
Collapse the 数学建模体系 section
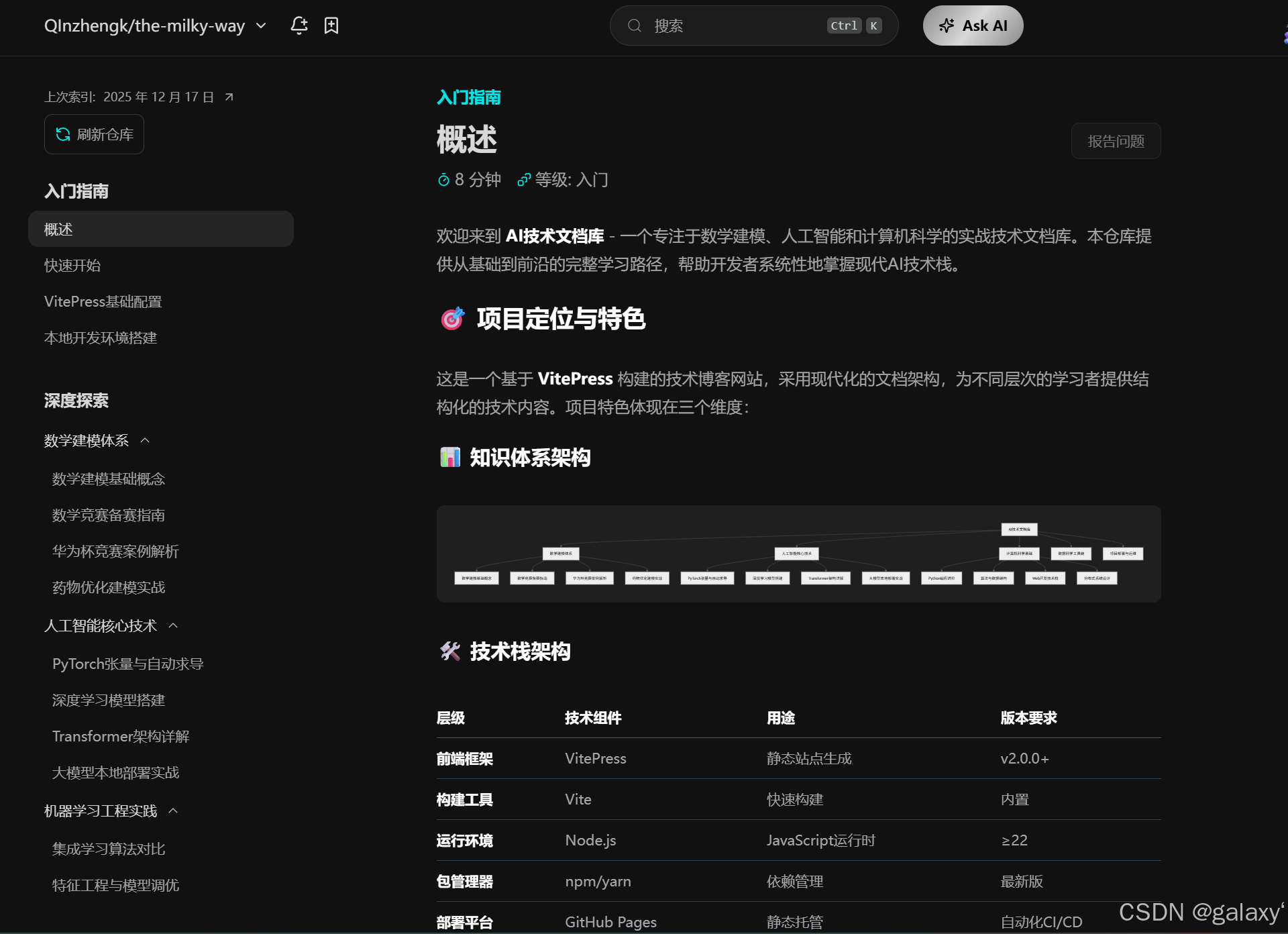pyautogui.click(x=145, y=441)
